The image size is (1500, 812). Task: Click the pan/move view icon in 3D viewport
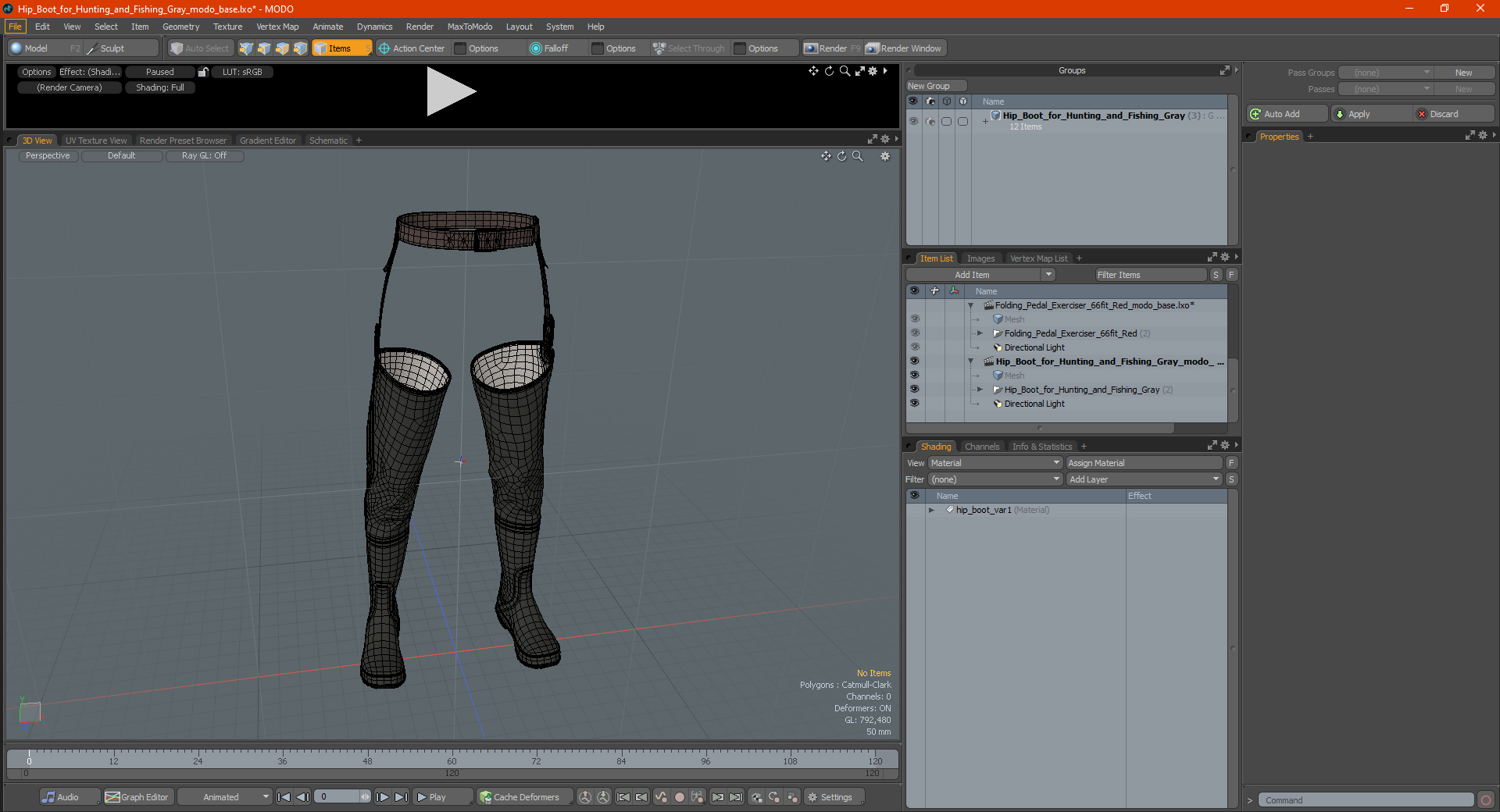tap(826, 156)
